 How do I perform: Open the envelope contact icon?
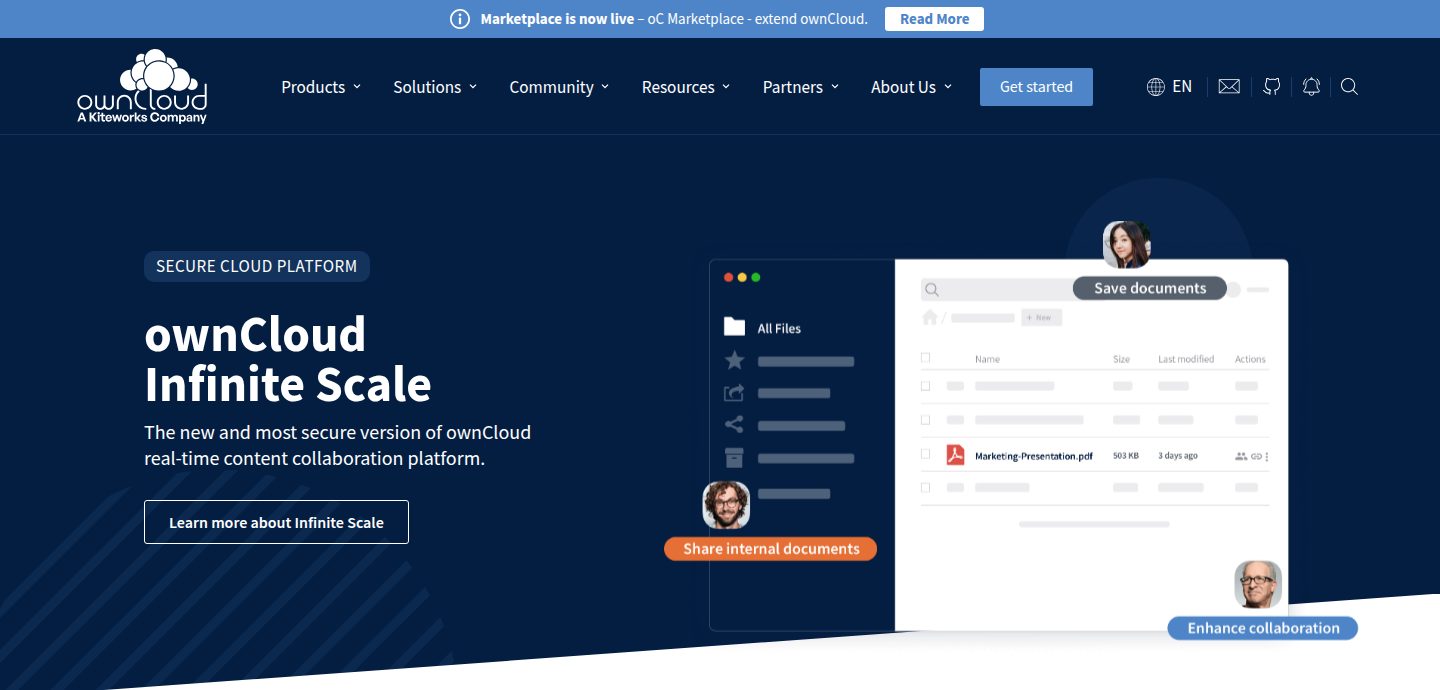[x=1229, y=87]
